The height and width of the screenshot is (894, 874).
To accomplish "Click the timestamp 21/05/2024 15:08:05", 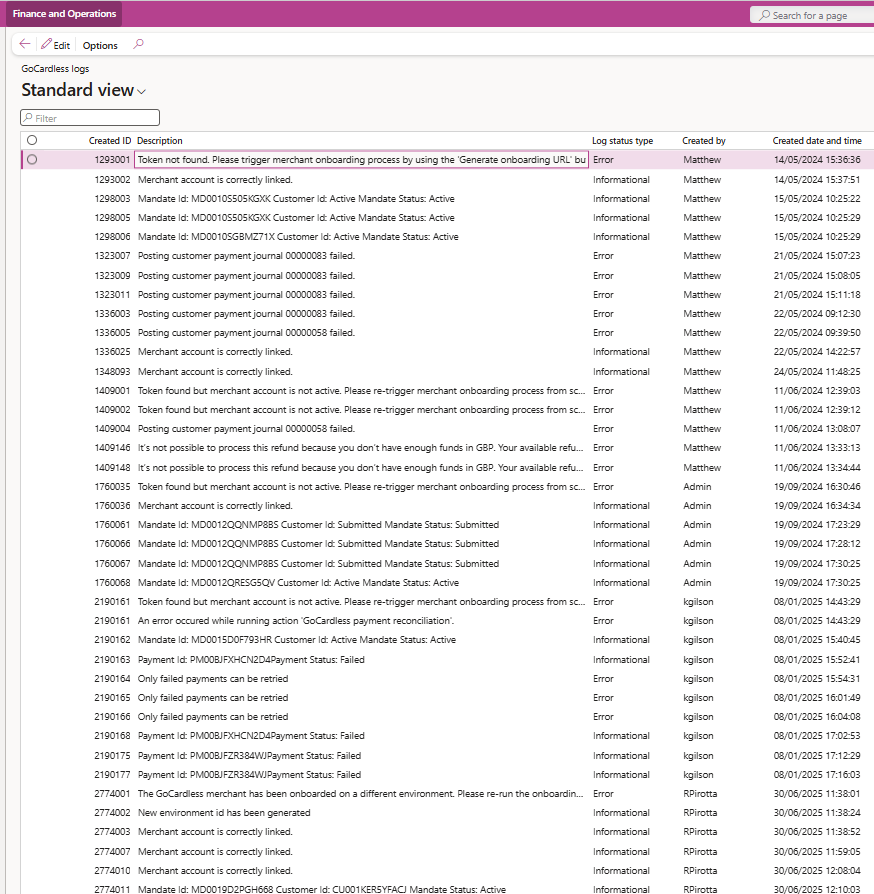I will click(x=817, y=275).
